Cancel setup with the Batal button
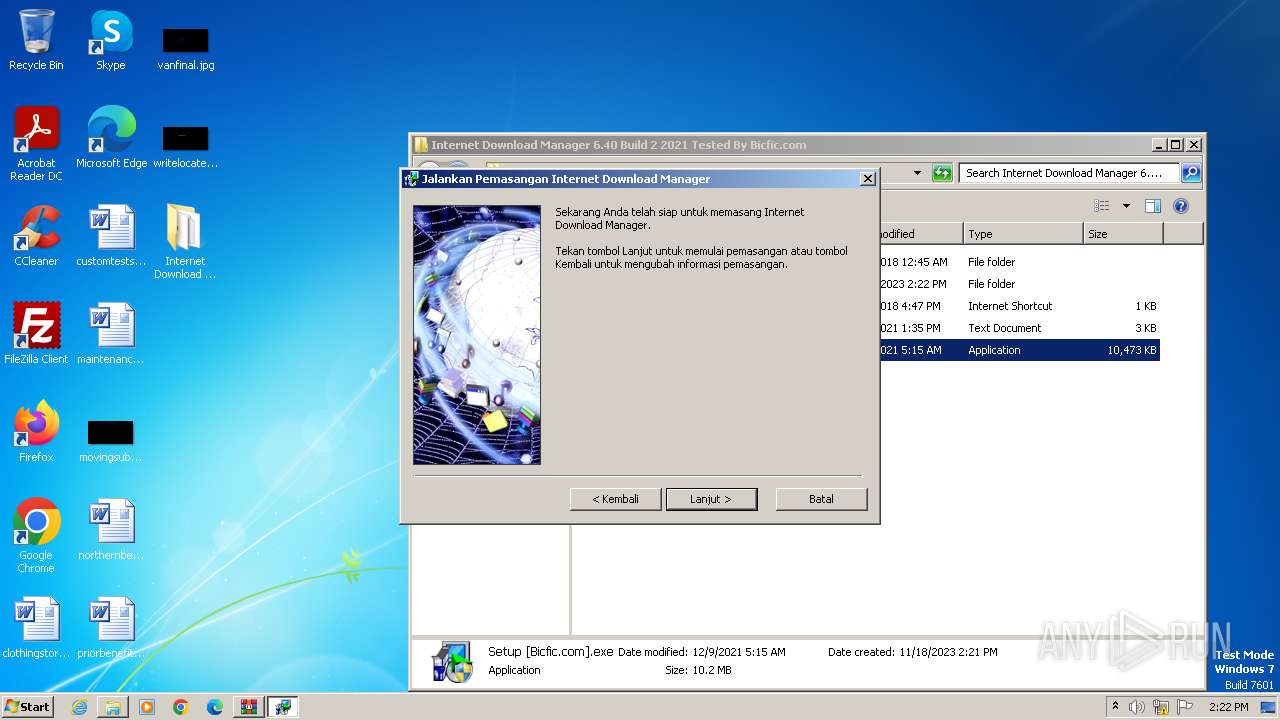The height and width of the screenshot is (720, 1280). pos(821,499)
